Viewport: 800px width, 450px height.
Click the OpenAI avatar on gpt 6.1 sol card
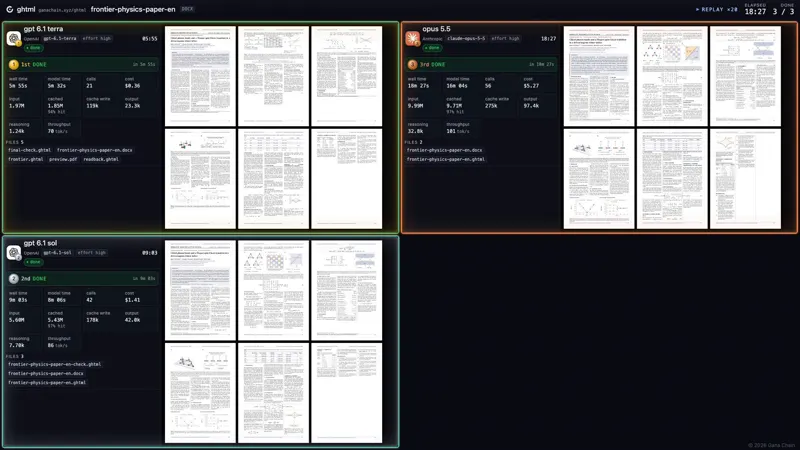(x=14, y=253)
